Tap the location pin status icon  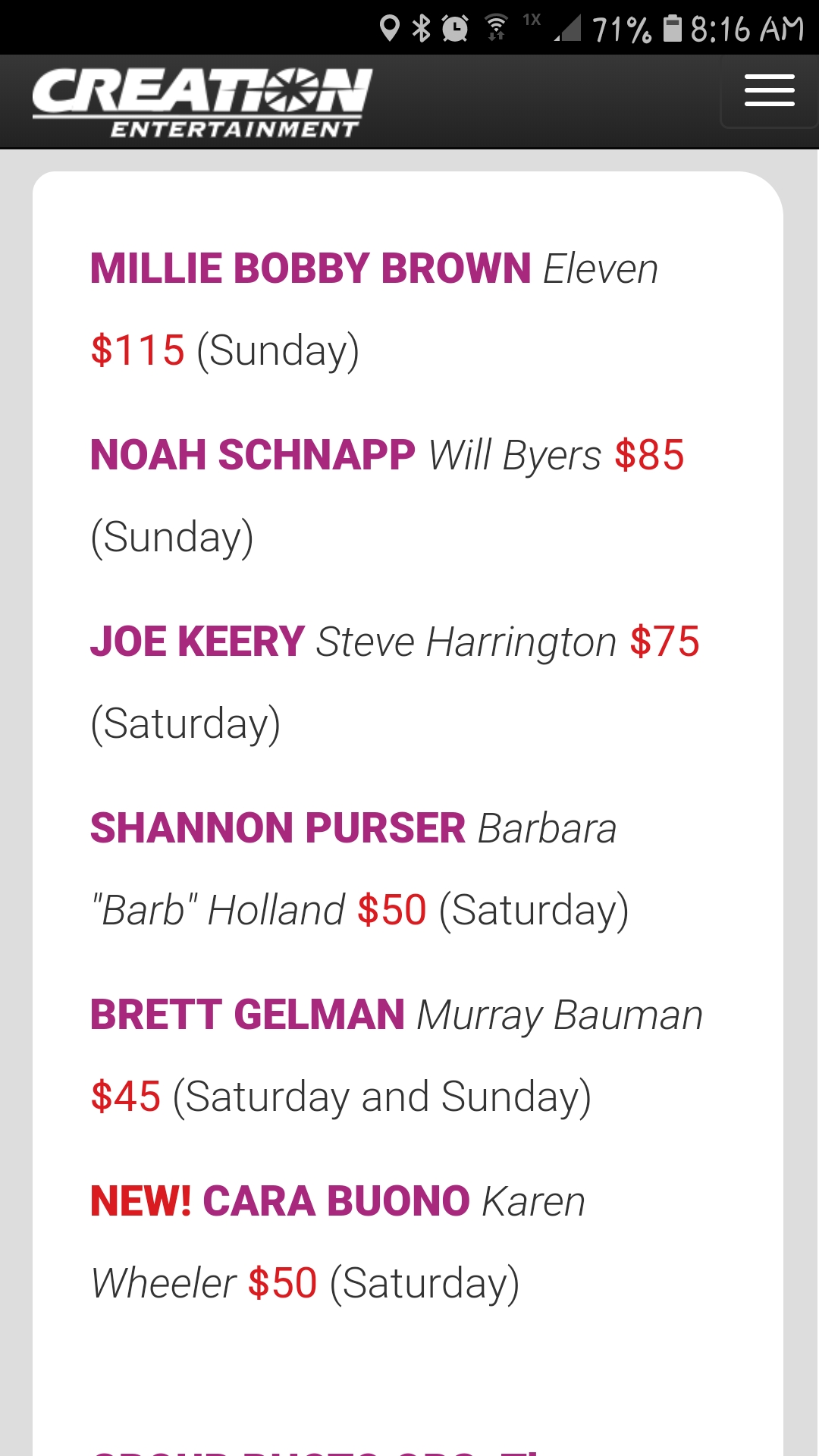[x=389, y=29]
